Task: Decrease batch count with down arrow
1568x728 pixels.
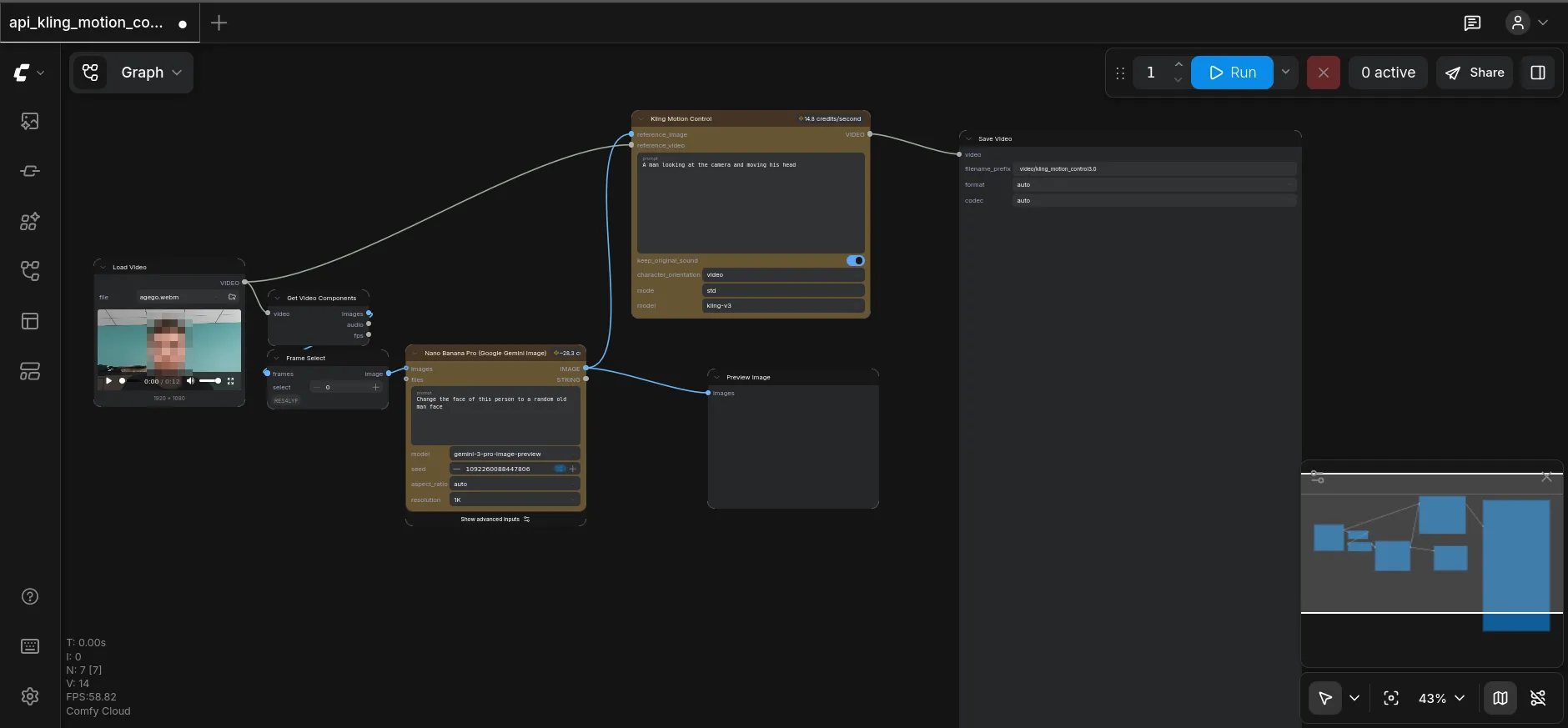Action: point(1179,80)
